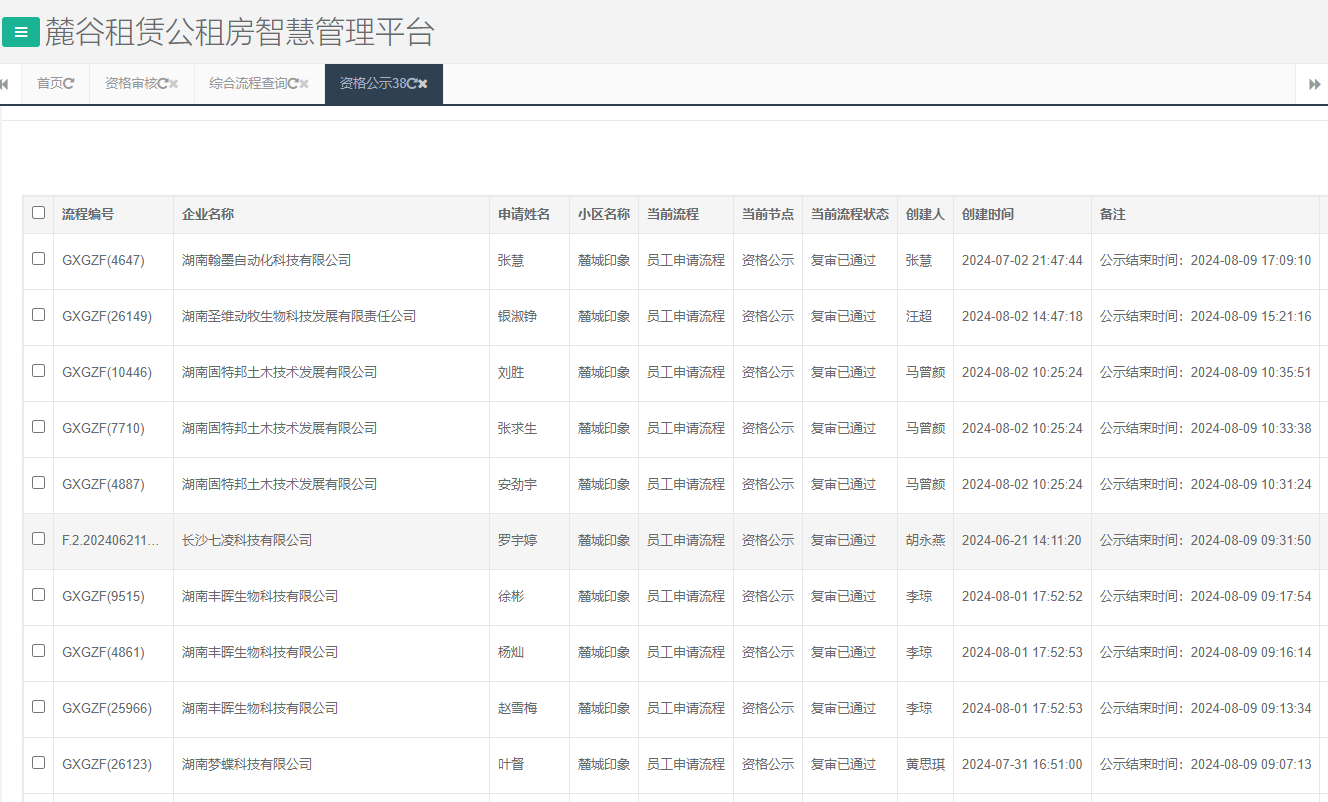This screenshot has width=1328, height=802.
Task: Check the checkbox for row GXGZF(26123)
Action: point(38,762)
